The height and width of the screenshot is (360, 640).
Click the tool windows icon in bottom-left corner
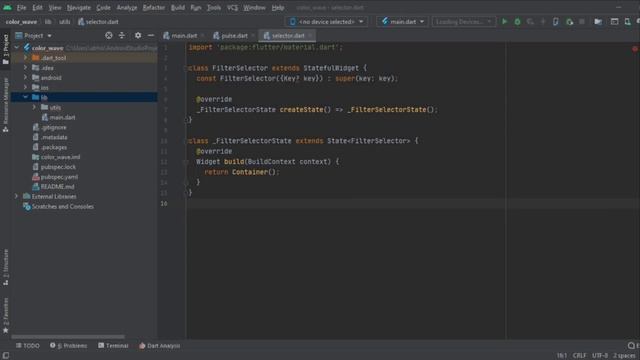click(x=6, y=356)
